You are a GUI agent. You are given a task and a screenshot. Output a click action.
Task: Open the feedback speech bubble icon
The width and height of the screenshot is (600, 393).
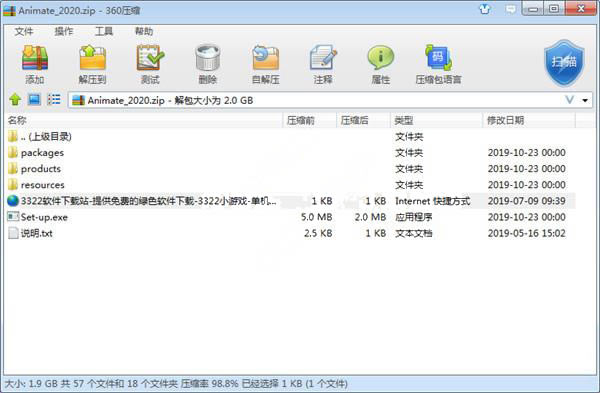click(x=510, y=9)
